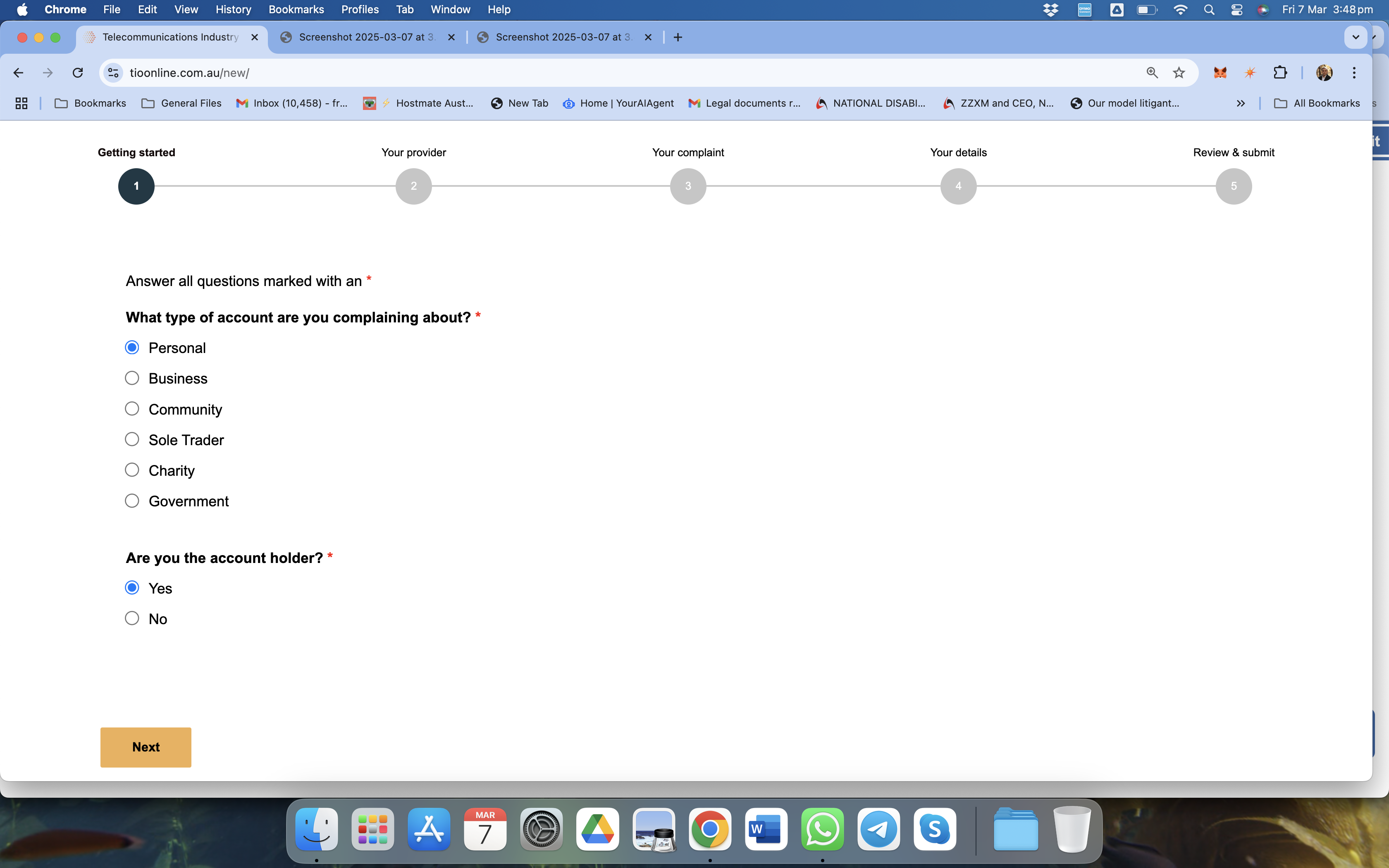This screenshot has width=1389, height=868.
Task: Click the Next button
Action: (146, 747)
